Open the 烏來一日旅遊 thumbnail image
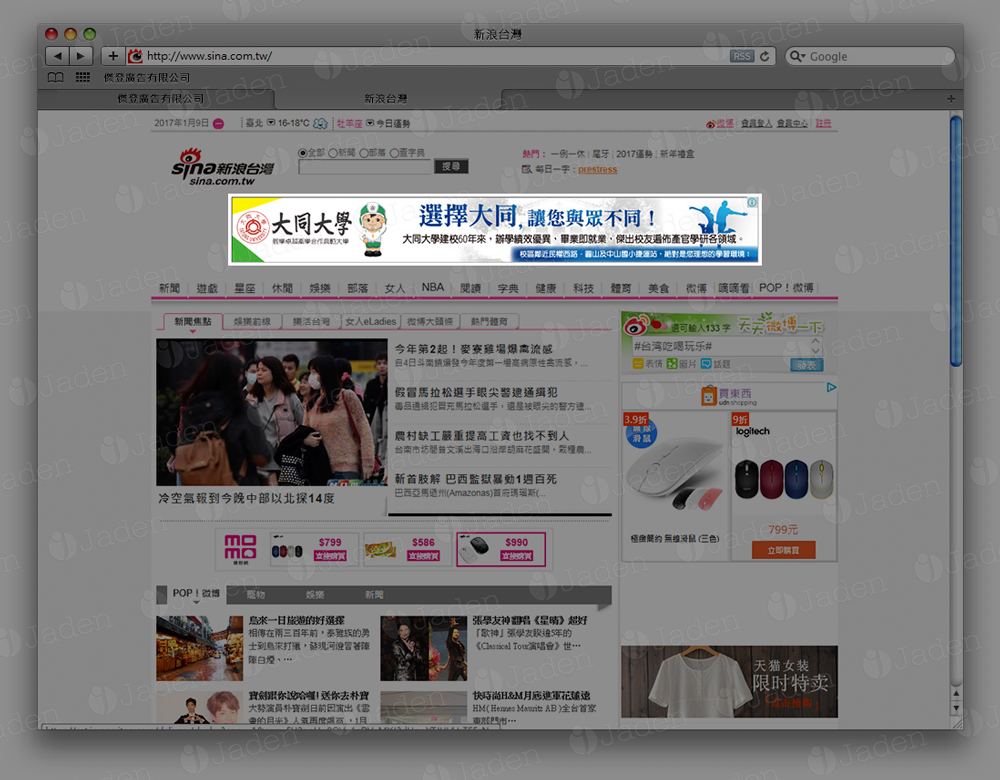1000x780 pixels. 200,648
